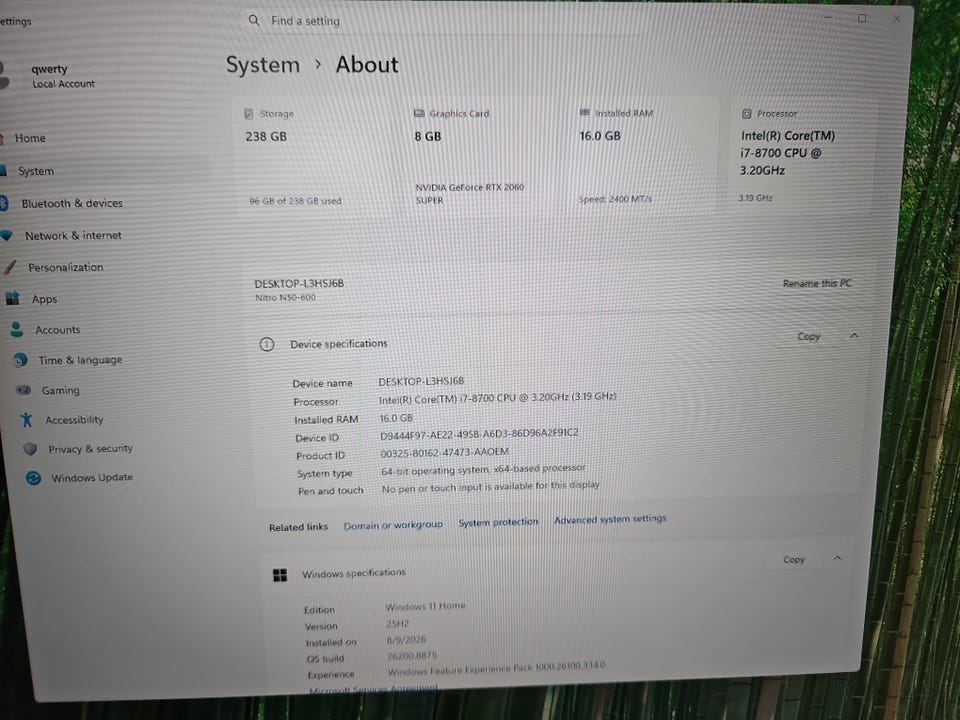Viewport: 960px width, 720px height.
Task: Select System in the sidebar
Action: tap(36, 171)
